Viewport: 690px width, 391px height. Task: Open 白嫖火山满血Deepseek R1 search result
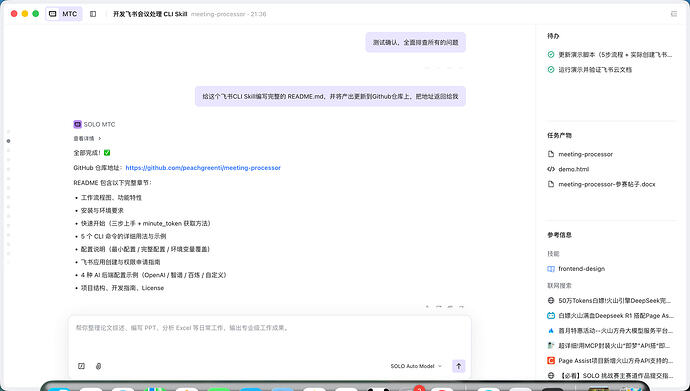point(610,315)
